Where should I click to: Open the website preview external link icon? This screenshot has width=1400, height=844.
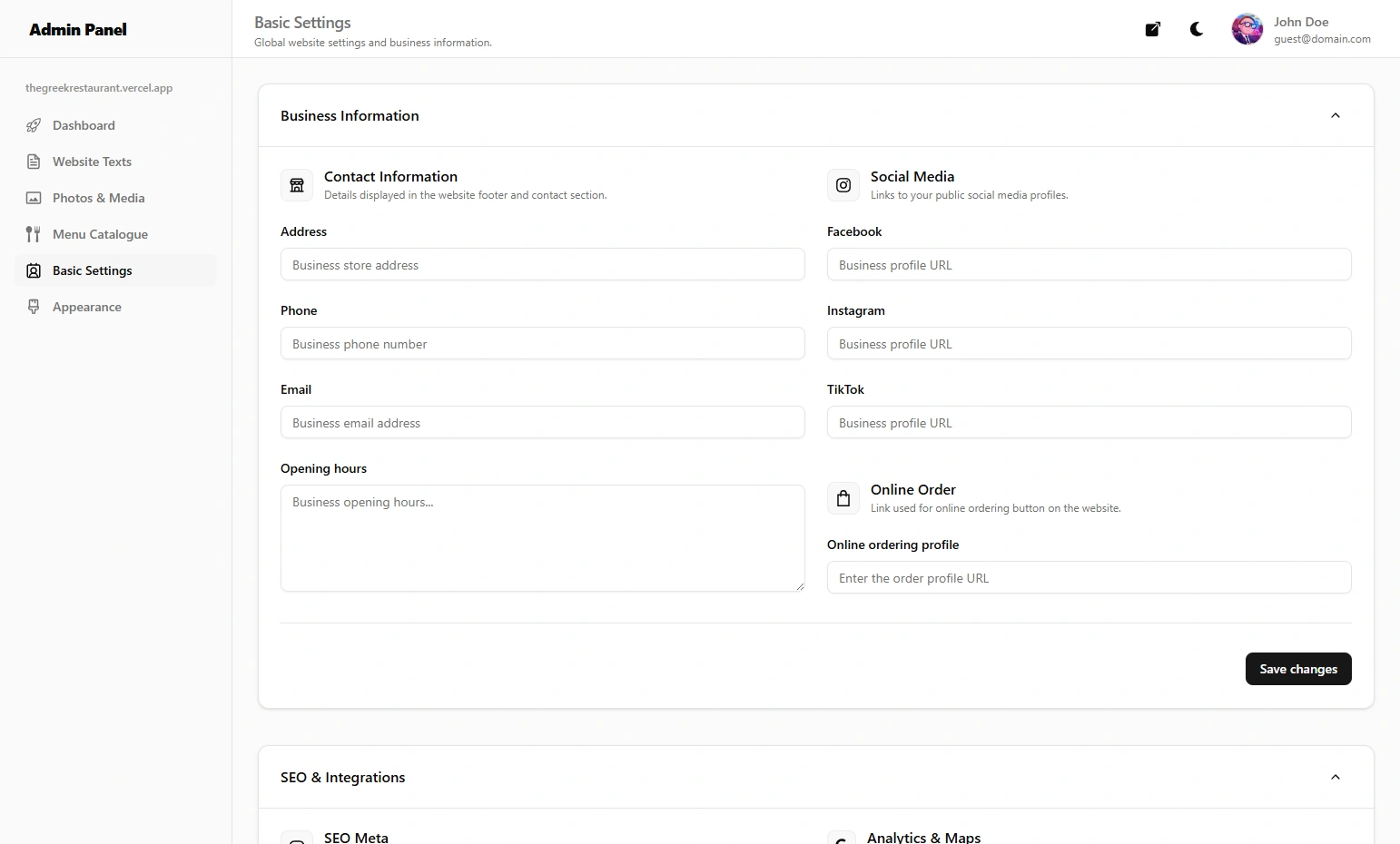coord(1151,29)
